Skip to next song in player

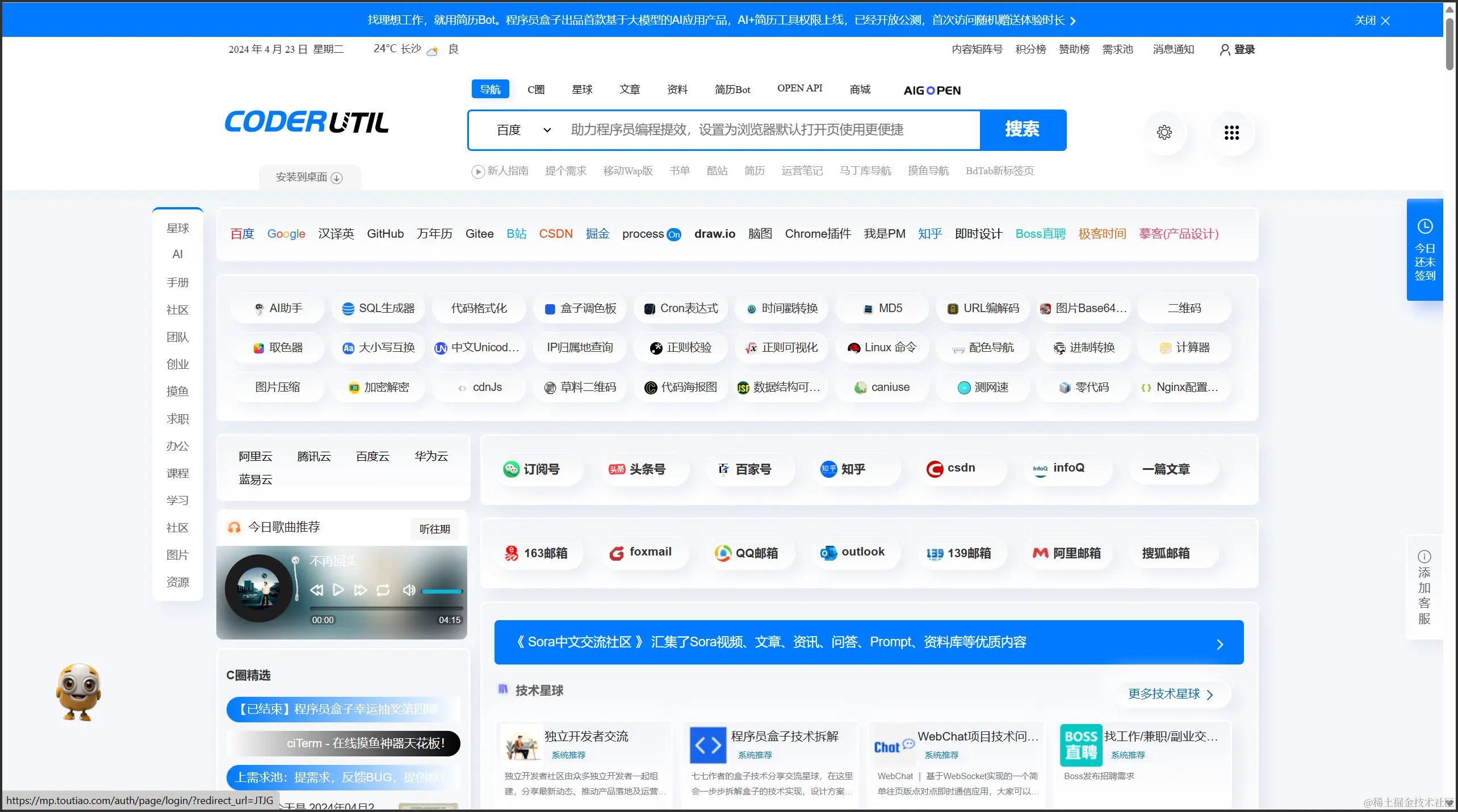[x=361, y=590]
